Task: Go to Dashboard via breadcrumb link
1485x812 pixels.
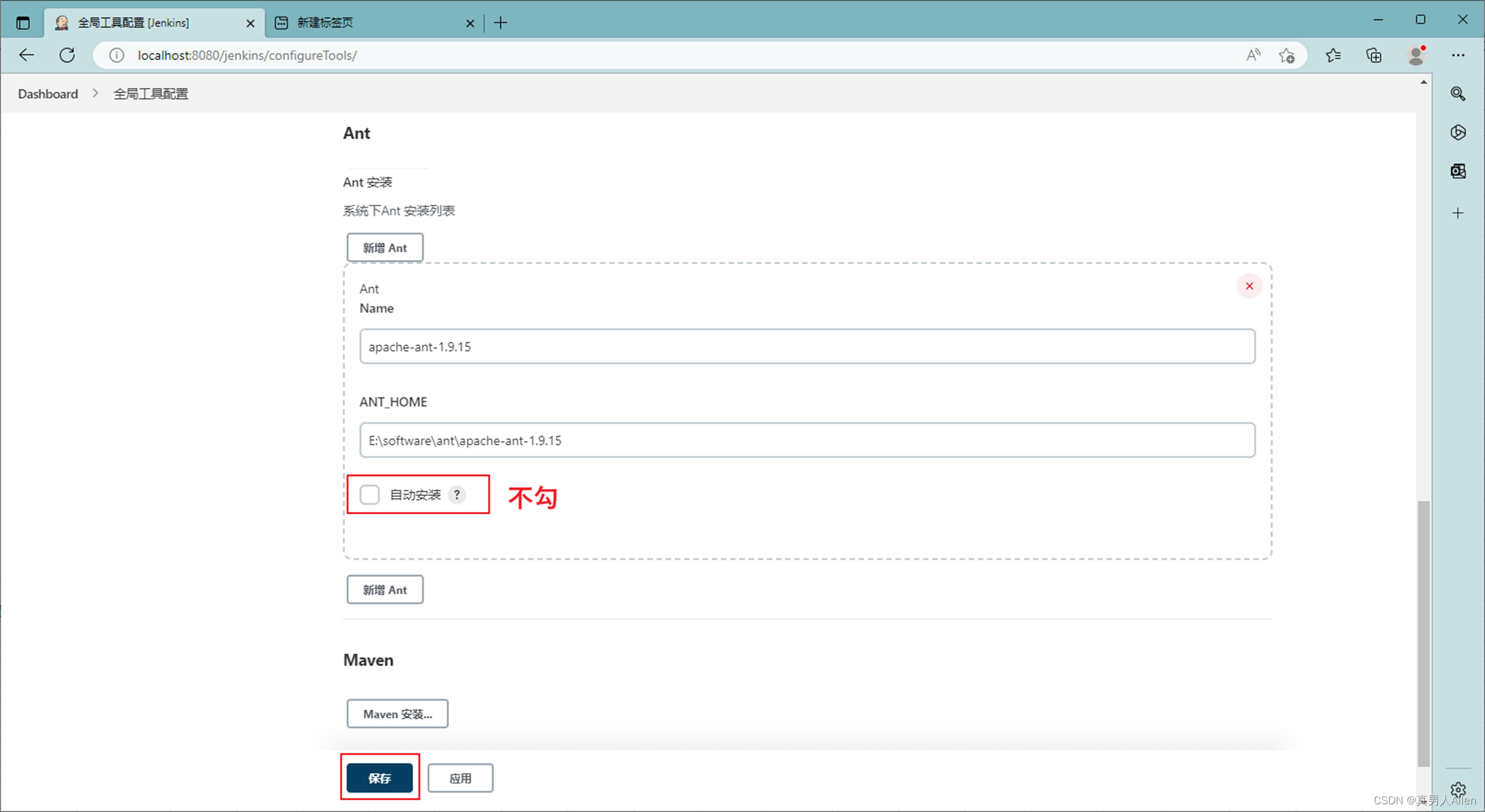Action: click(x=47, y=94)
